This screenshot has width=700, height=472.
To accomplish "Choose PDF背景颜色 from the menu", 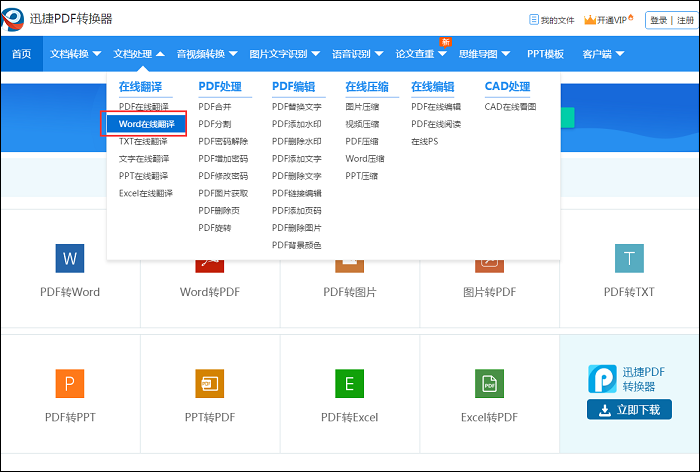I will (296, 245).
